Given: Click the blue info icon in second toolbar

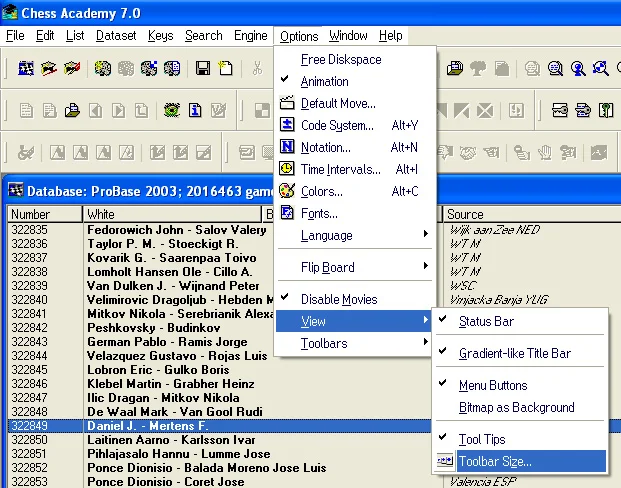Looking at the screenshot, I should (x=195, y=110).
